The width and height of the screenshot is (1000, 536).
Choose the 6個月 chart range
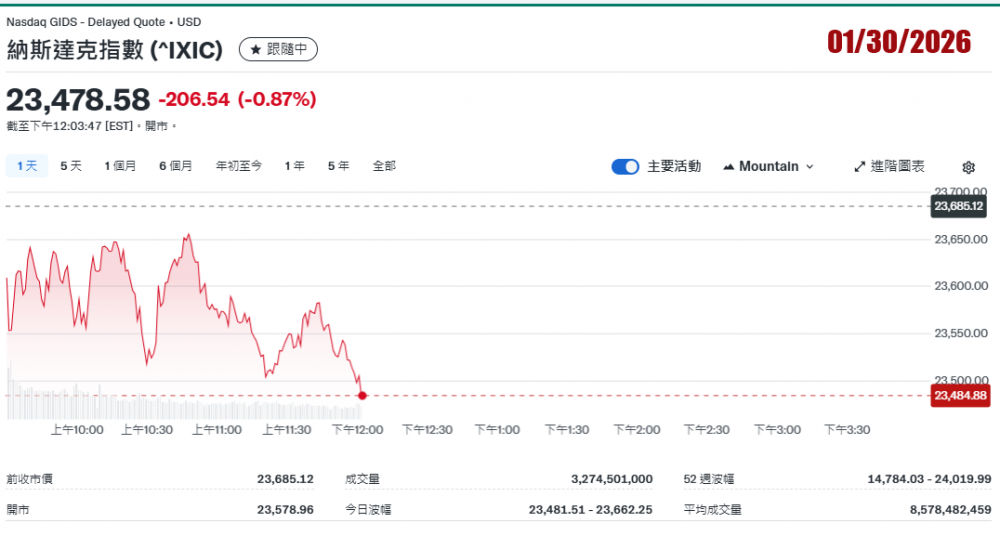click(x=175, y=166)
